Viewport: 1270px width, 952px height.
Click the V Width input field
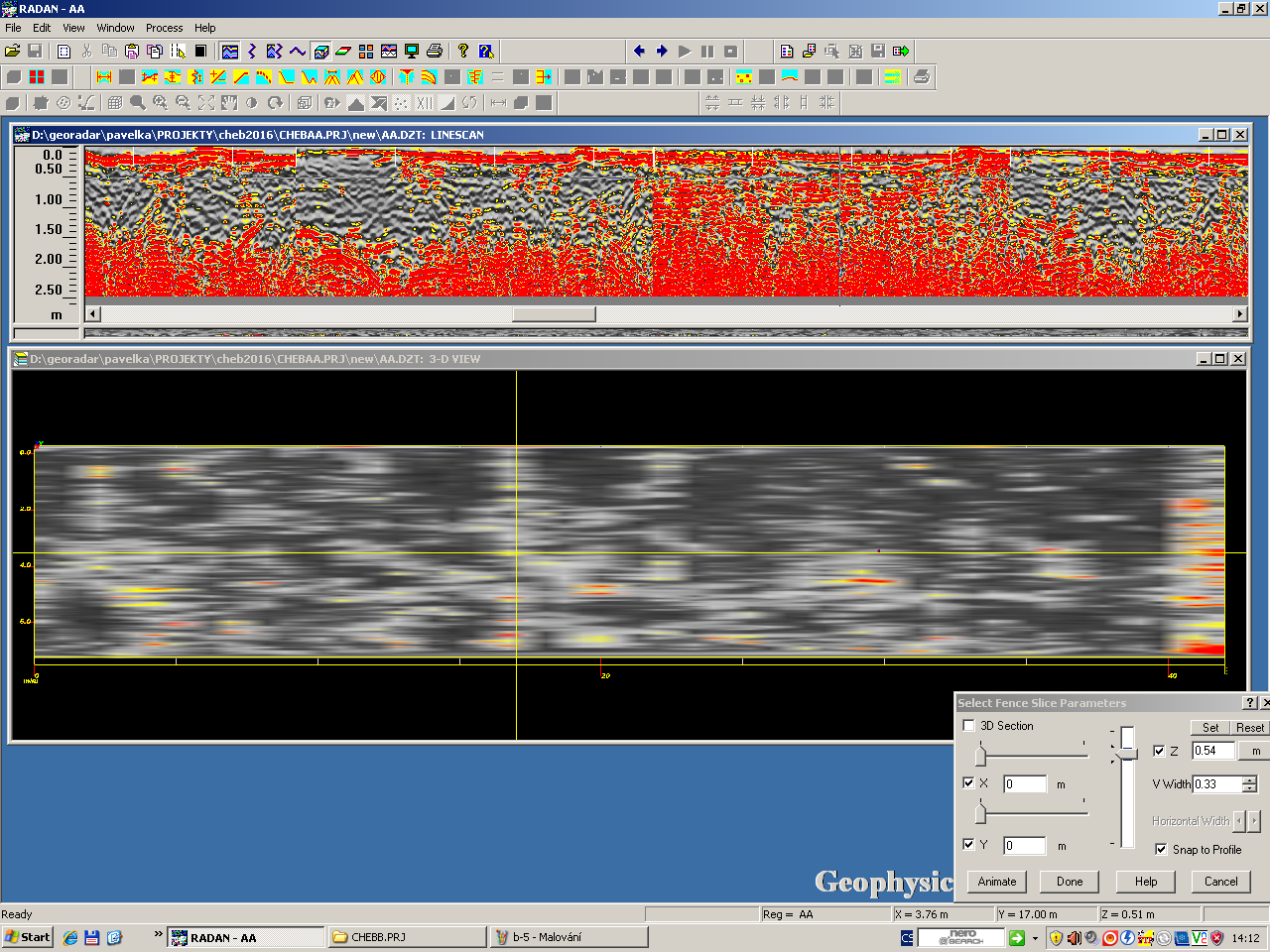coord(1216,784)
